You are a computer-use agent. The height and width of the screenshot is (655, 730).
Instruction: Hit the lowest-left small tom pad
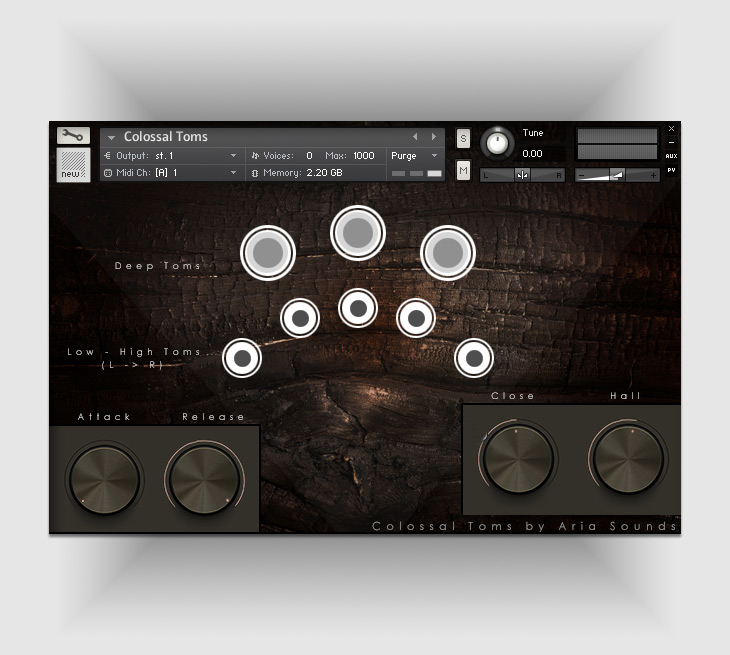tap(241, 357)
